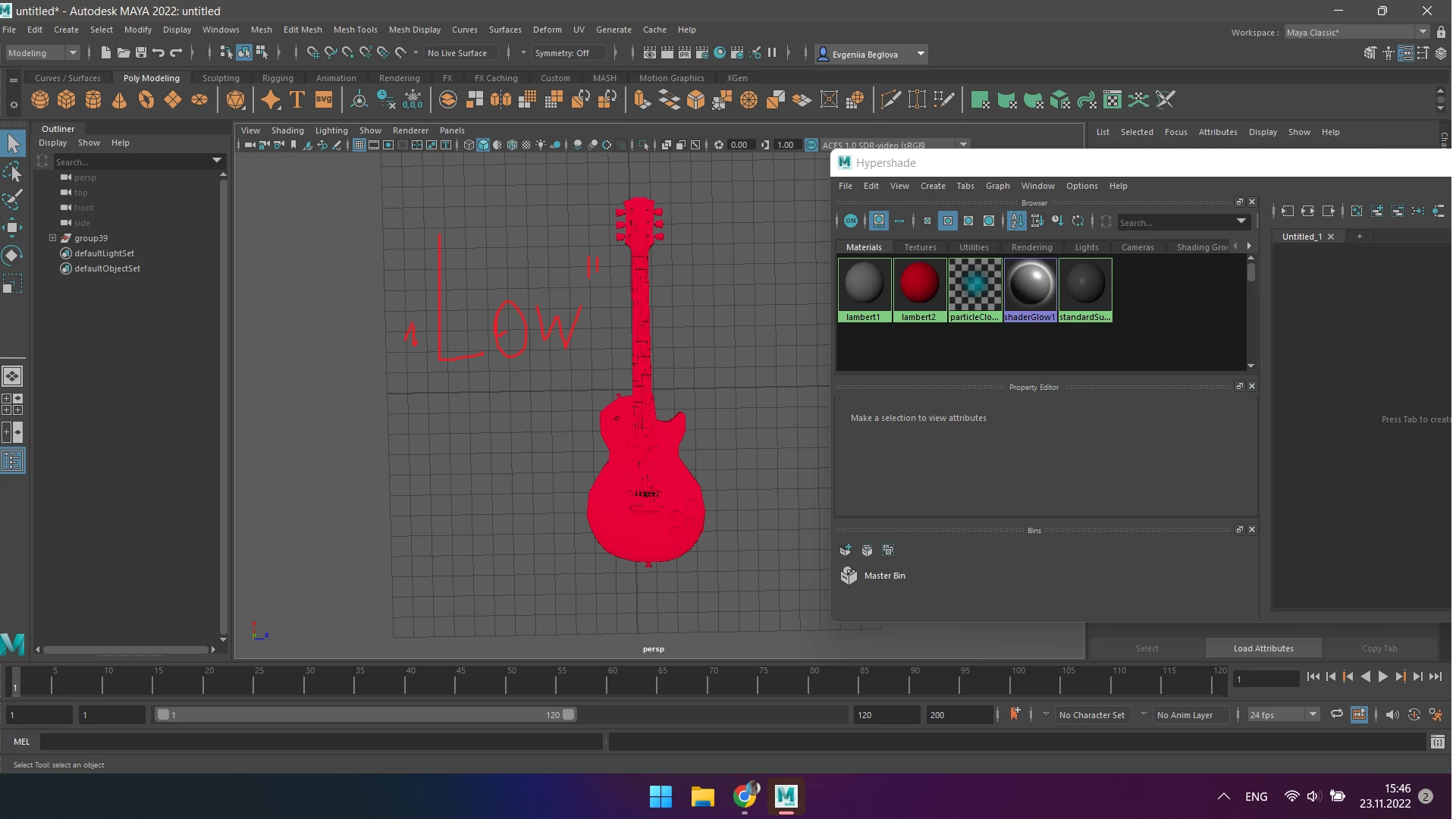
Task: Click the save scene icon
Action: pyautogui.click(x=140, y=53)
